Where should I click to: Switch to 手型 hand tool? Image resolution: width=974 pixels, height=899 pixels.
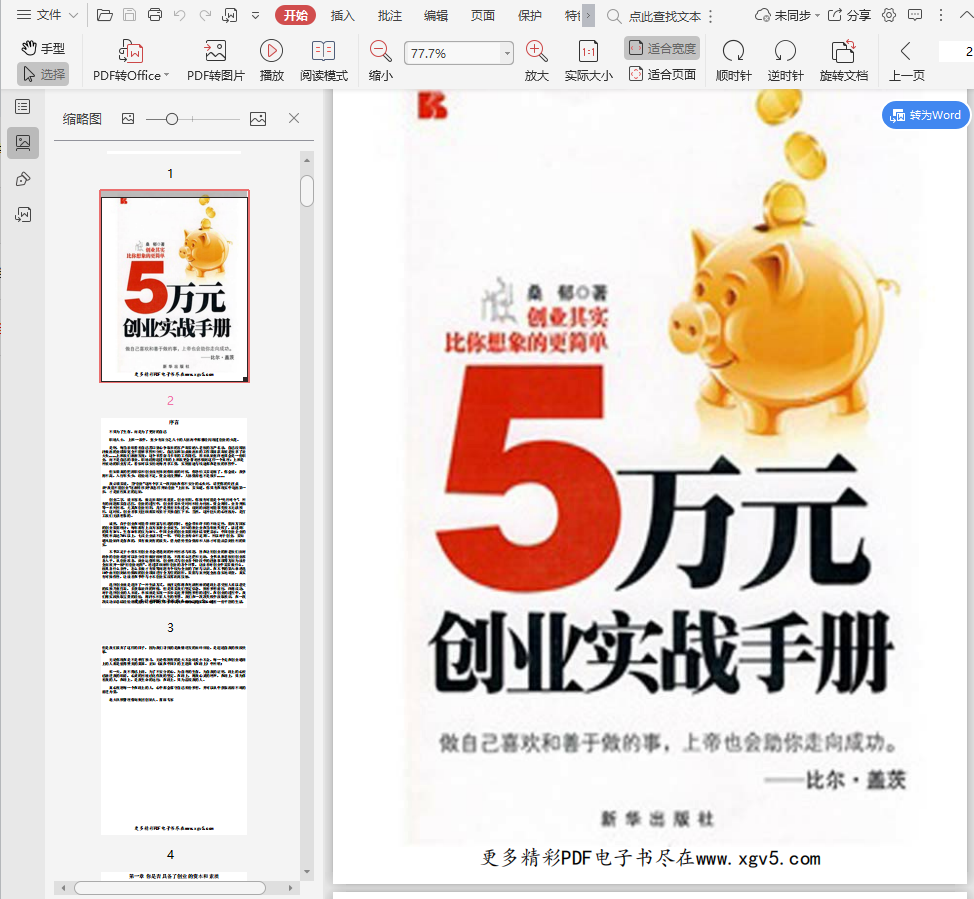click(x=43, y=48)
